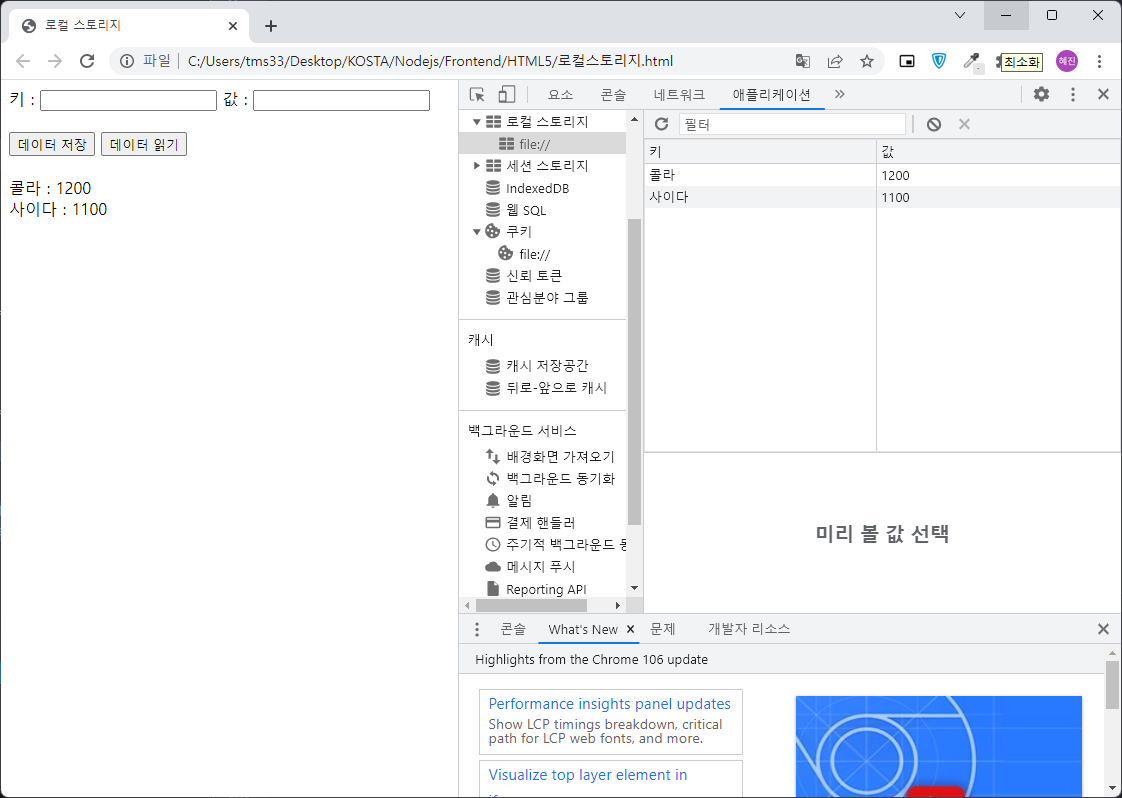The height and width of the screenshot is (798, 1122).
Task: Select the 애플리케이션 tab
Action: [771, 94]
